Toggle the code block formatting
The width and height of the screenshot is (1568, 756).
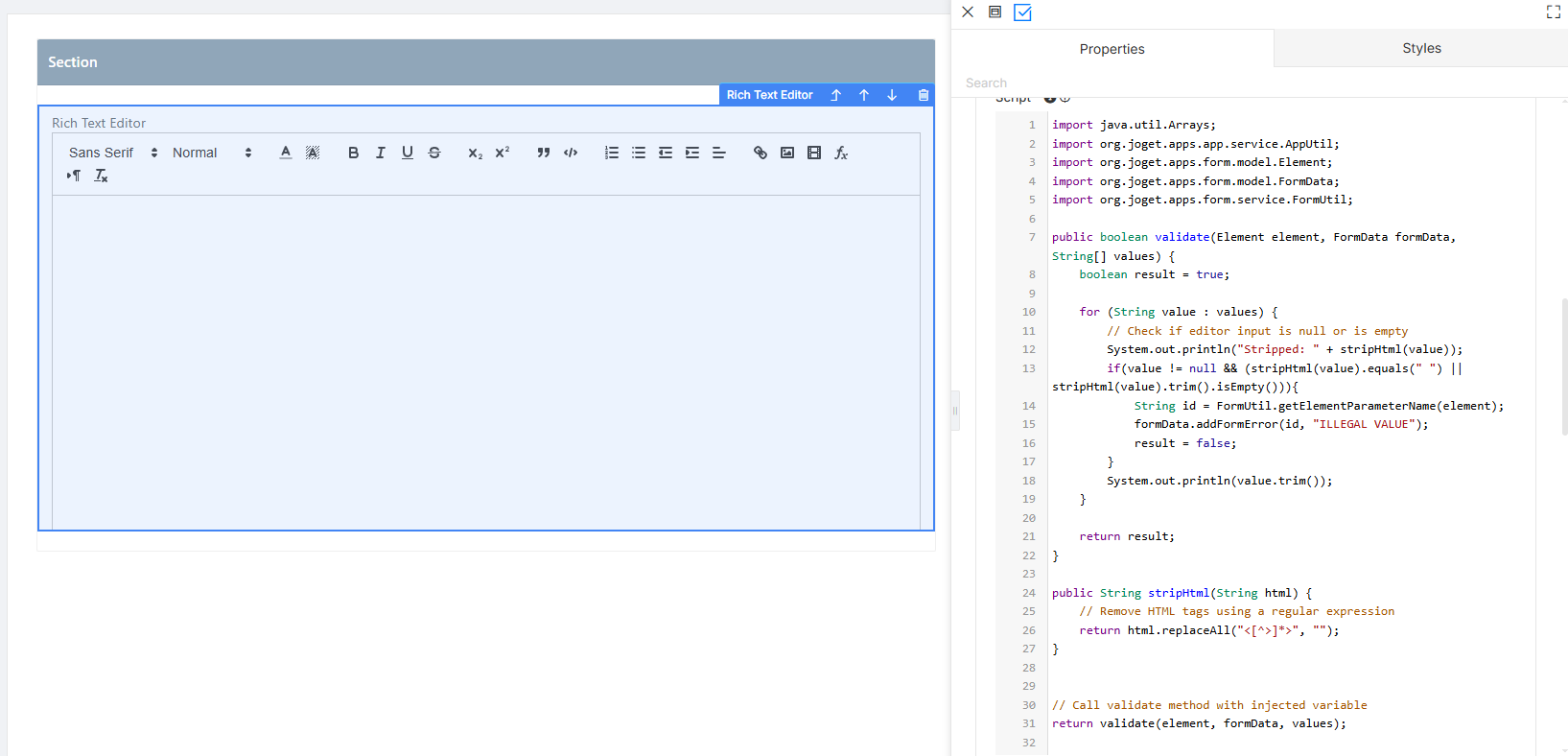coord(571,153)
